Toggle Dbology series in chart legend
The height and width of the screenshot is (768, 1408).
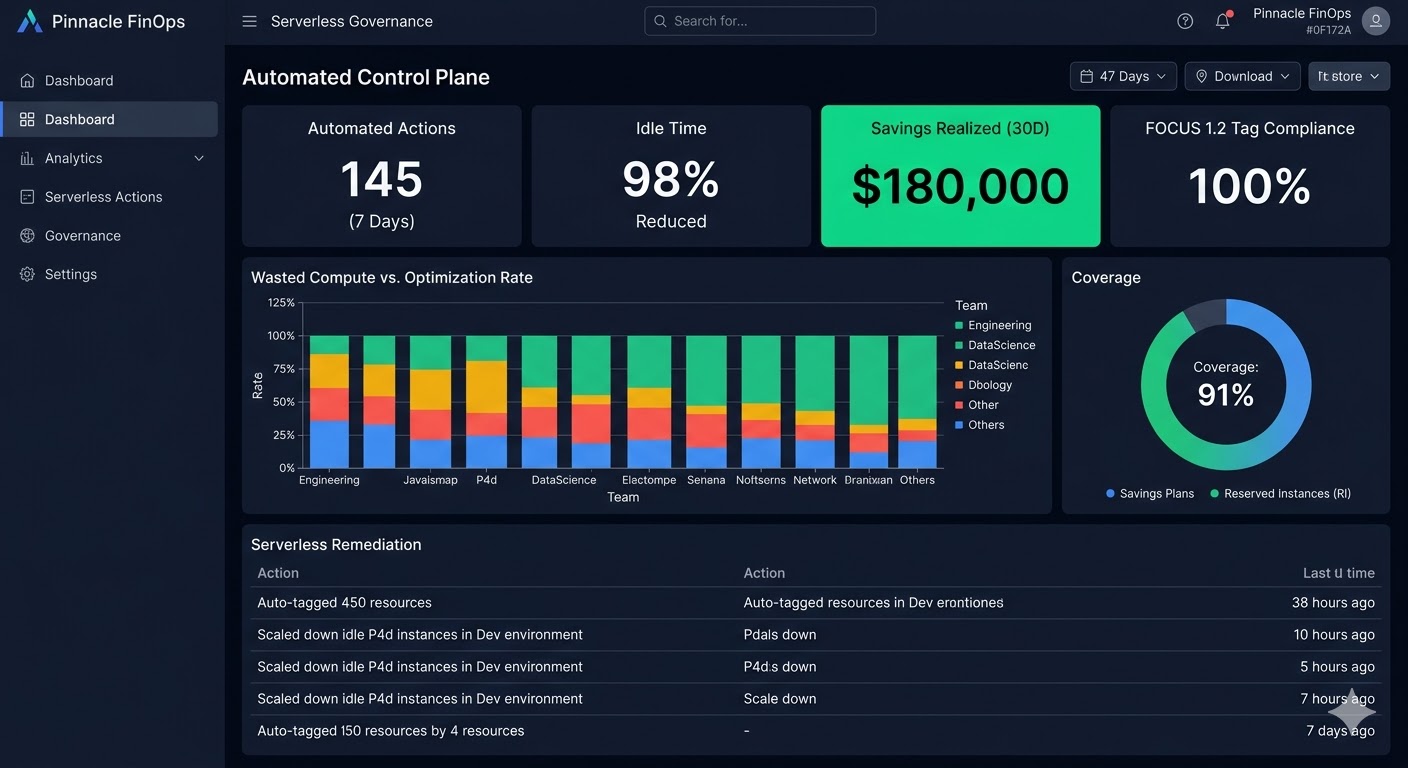983,385
